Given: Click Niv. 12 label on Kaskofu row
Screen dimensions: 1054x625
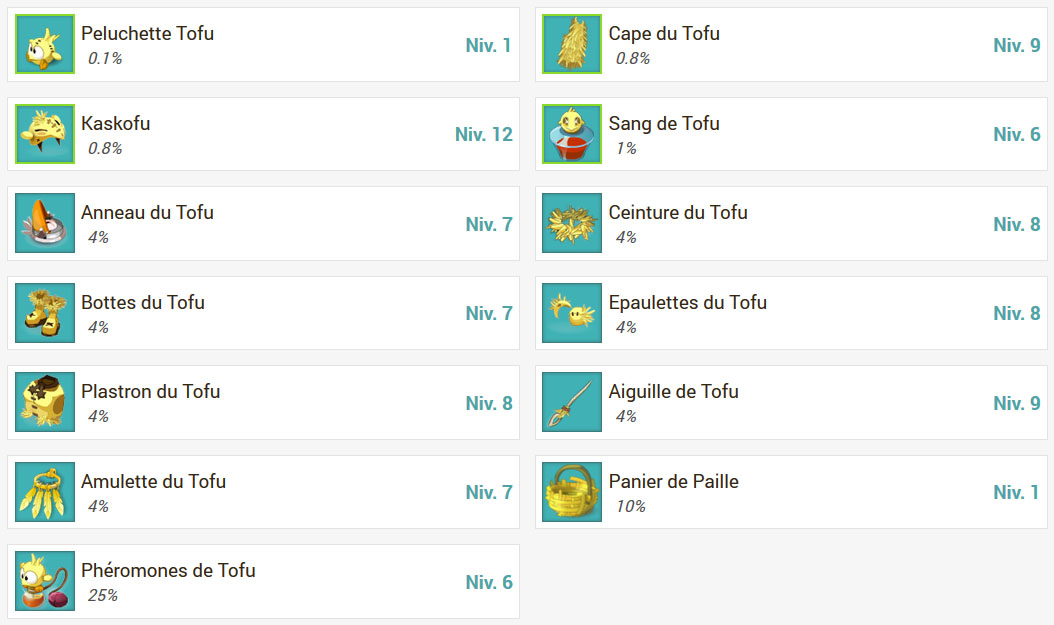Looking at the screenshot, I should pos(484,134).
